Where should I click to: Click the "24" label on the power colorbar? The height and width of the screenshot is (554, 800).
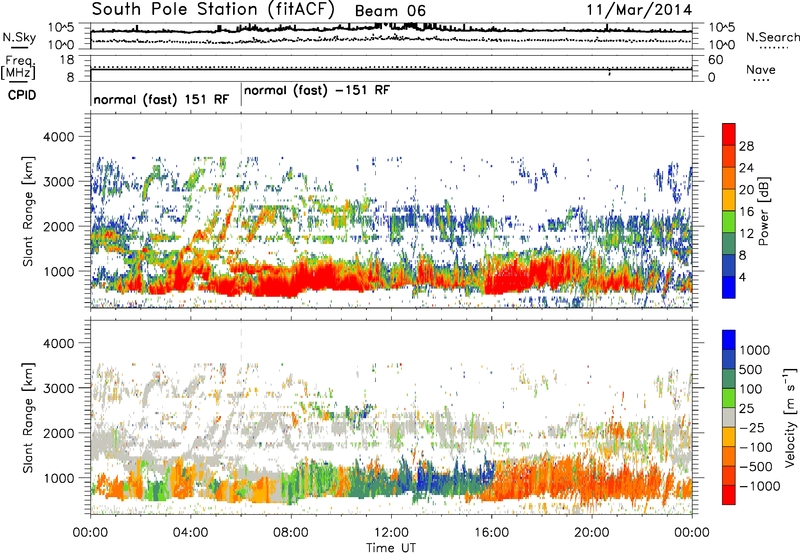click(746, 168)
